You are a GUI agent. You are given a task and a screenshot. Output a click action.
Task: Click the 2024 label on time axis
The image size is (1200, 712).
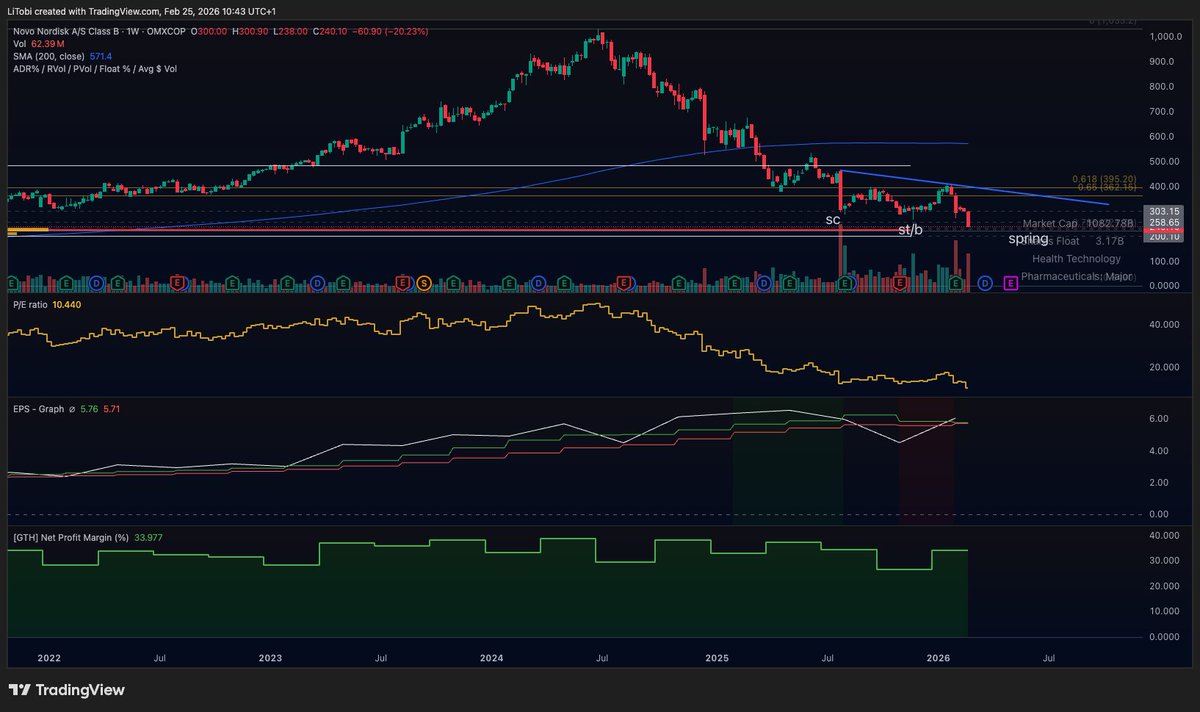pyautogui.click(x=491, y=659)
